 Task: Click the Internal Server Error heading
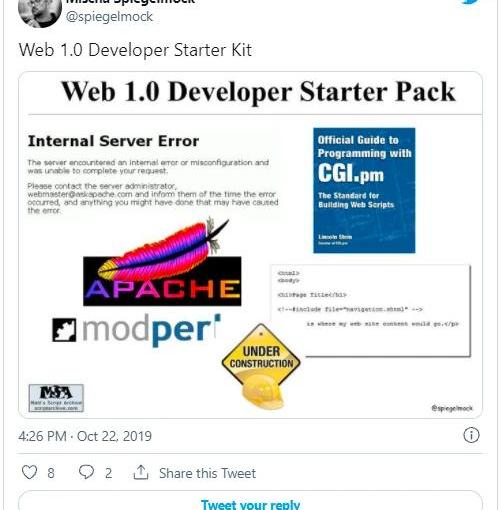click(113, 141)
